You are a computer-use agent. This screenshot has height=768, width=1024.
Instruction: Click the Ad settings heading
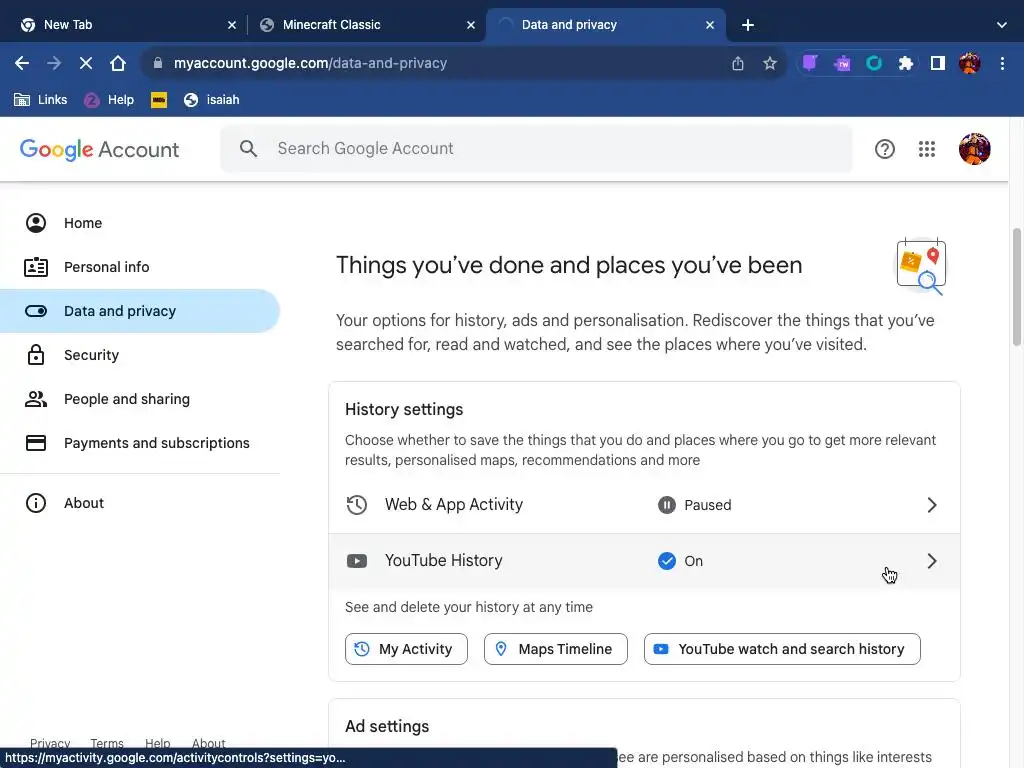pos(387,726)
